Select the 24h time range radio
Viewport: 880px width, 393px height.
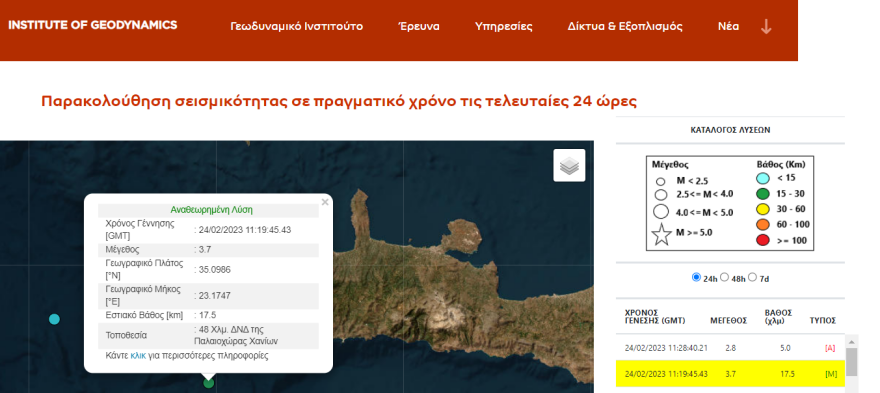[696, 277]
